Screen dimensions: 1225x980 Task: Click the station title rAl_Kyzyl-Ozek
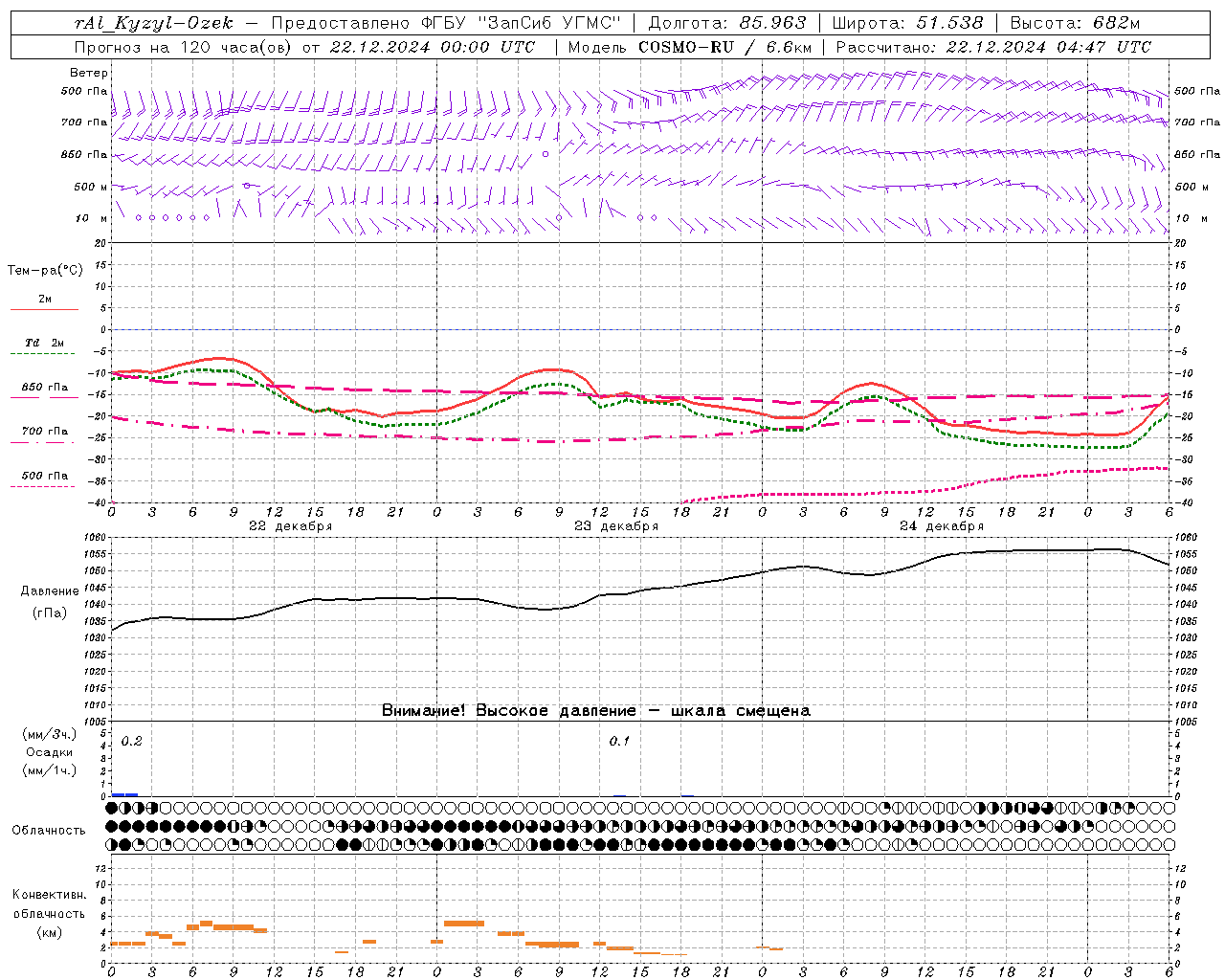pos(152,24)
